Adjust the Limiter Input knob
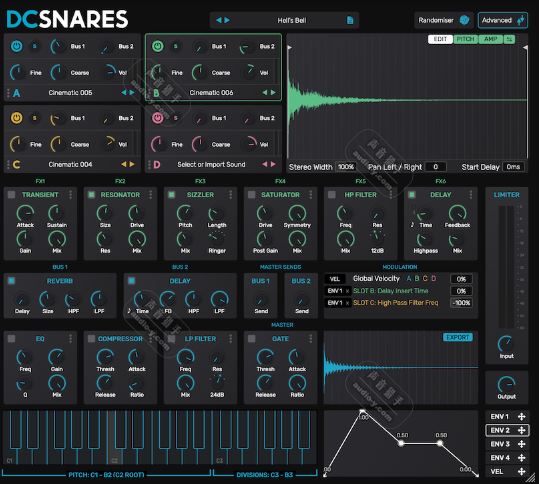Image resolution: width=539 pixels, height=484 pixels. click(x=506, y=343)
